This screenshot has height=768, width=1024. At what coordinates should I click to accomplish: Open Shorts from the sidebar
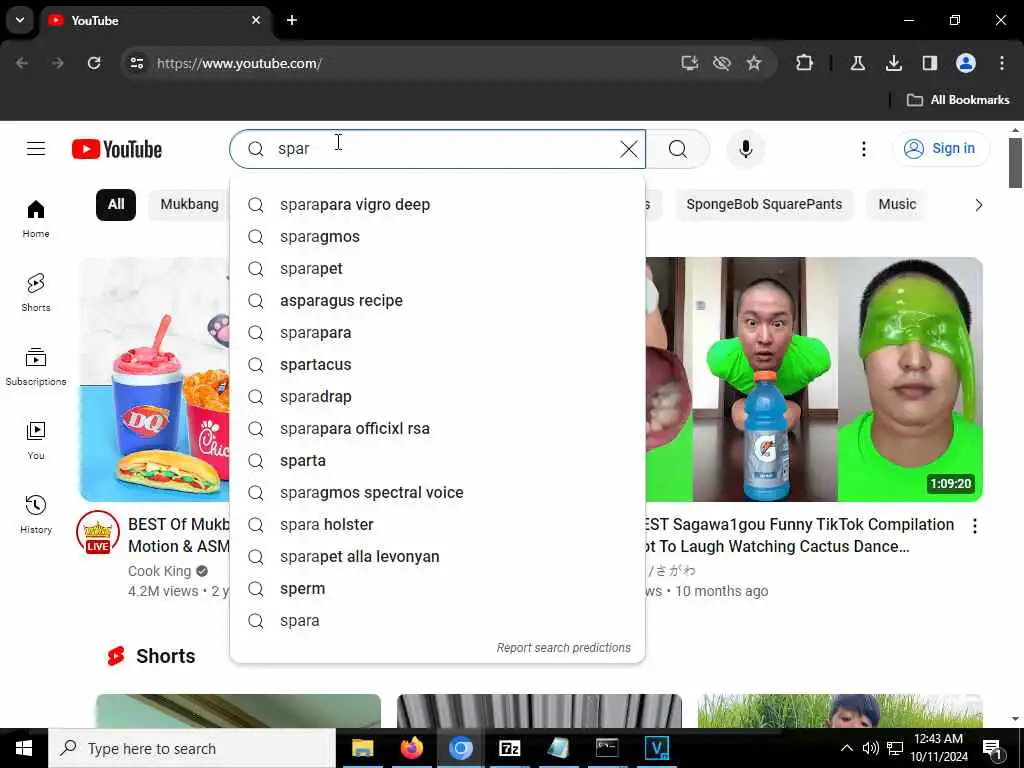36,293
